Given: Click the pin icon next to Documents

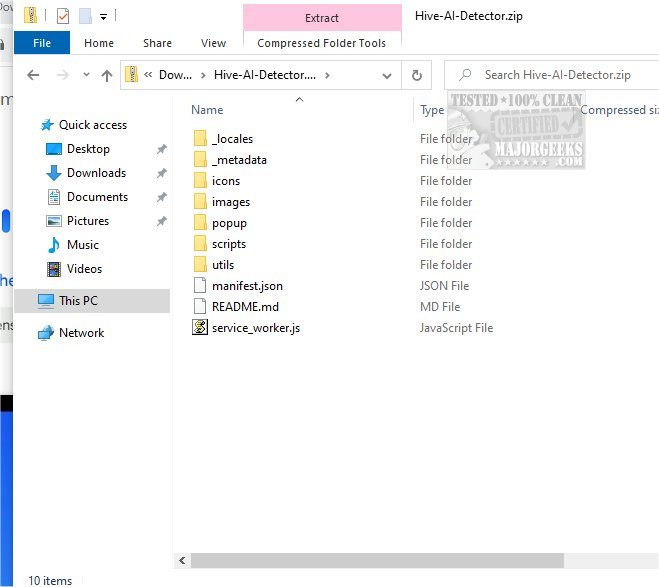Looking at the screenshot, I should click(162, 197).
